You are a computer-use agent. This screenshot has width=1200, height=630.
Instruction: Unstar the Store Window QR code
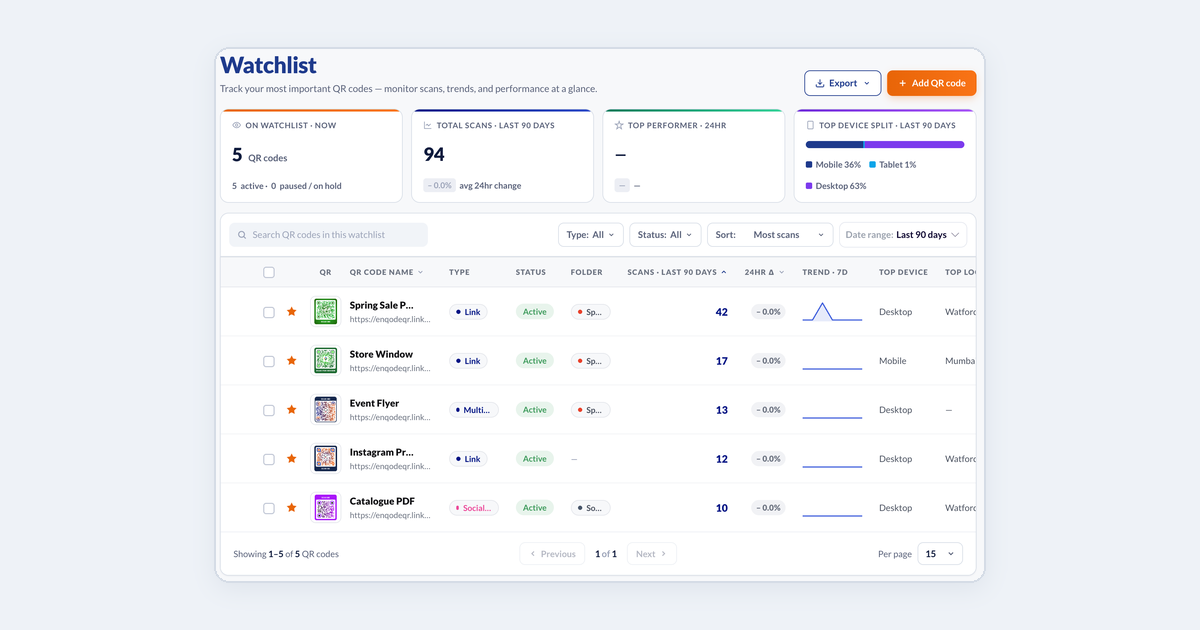pyautogui.click(x=292, y=361)
